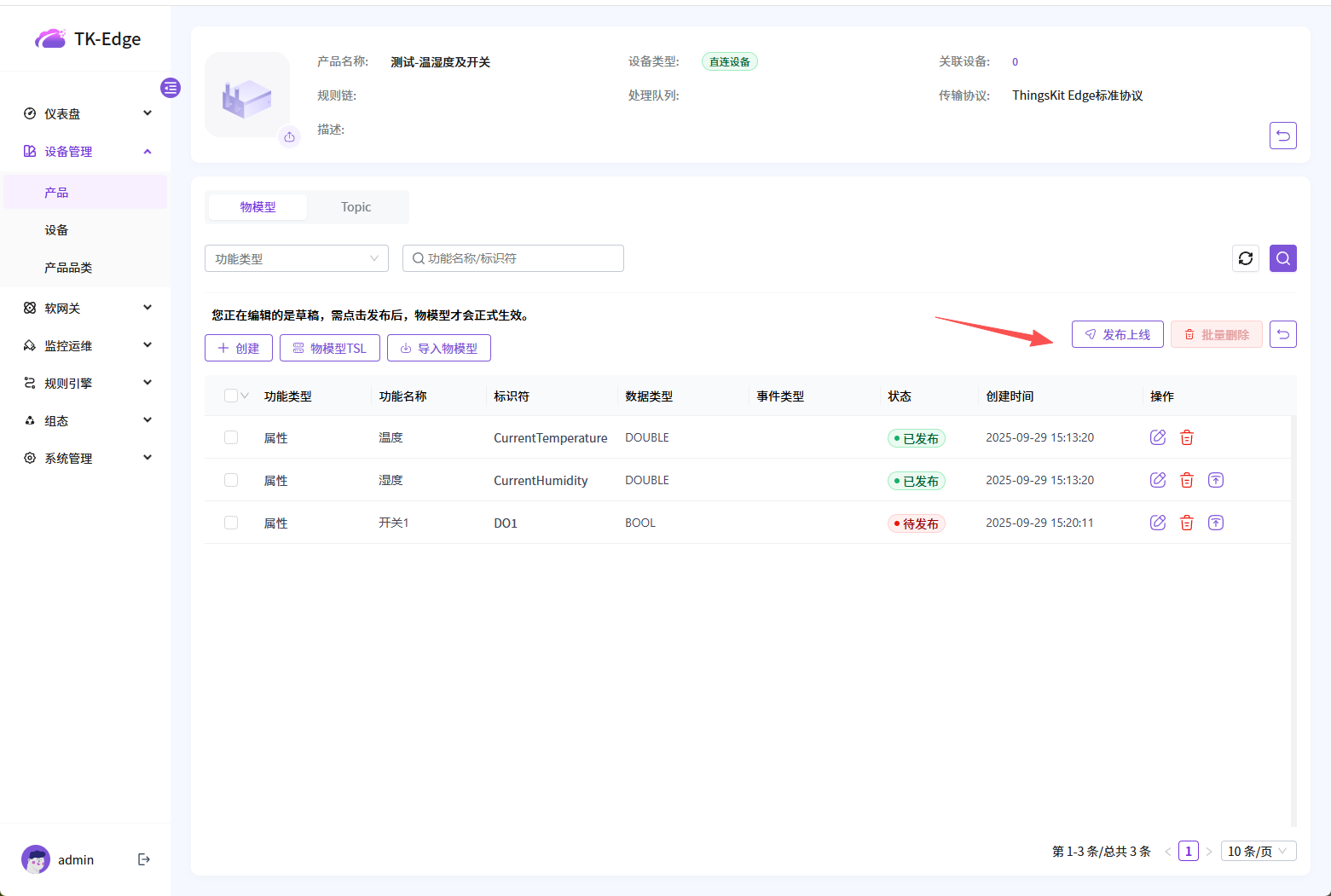
Task: Switch to the Topic tab
Action: coord(356,207)
